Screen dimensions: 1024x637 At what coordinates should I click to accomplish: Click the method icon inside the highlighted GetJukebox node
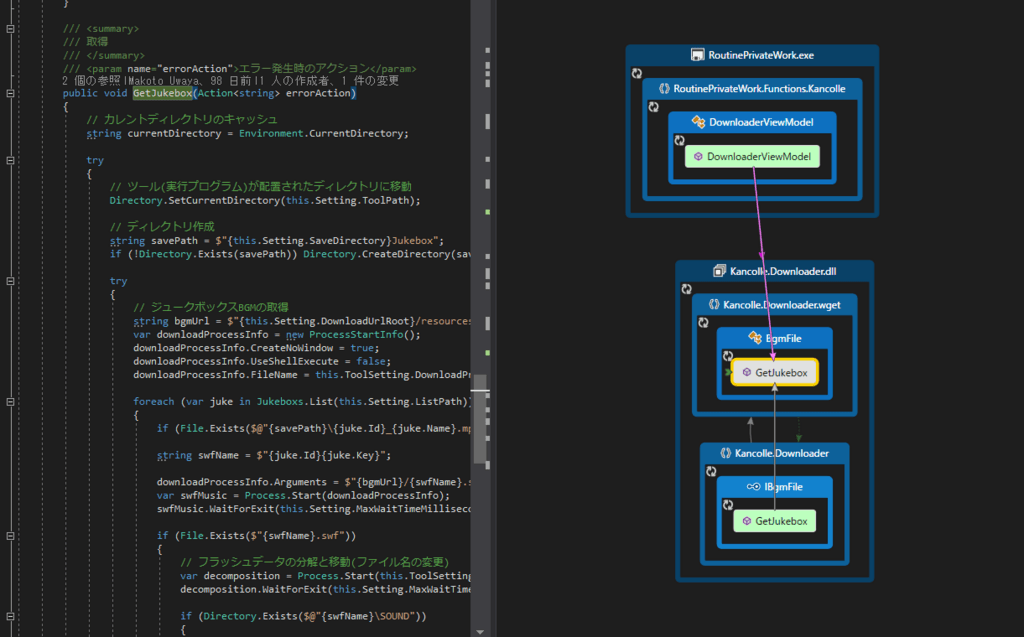[745, 372]
